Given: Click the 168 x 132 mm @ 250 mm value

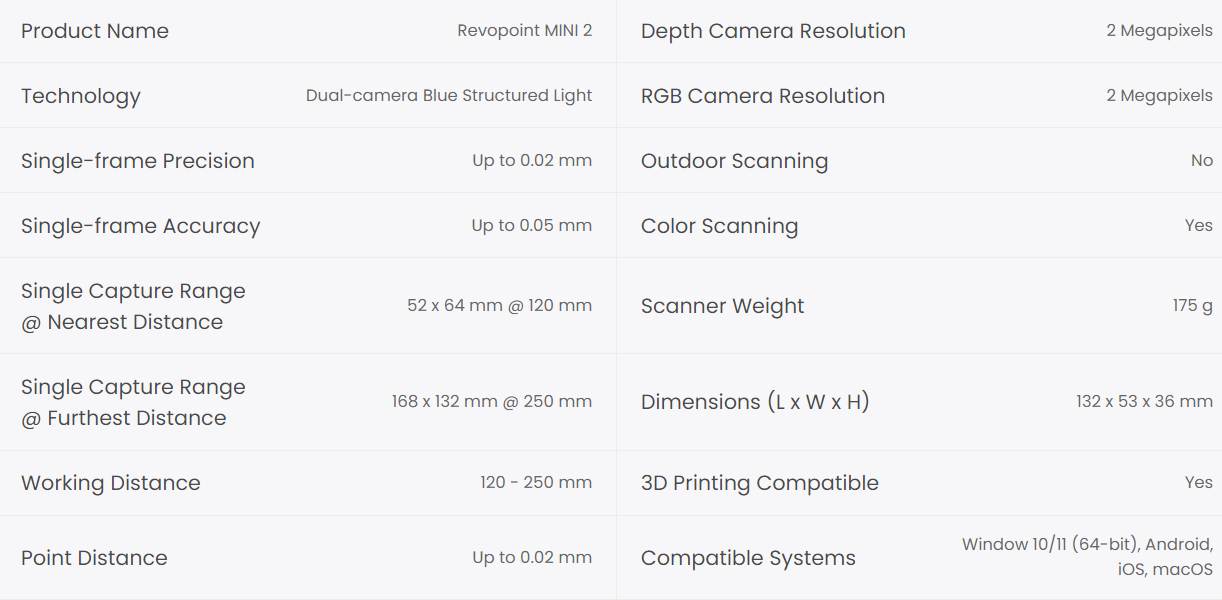Looking at the screenshot, I should tap(491, 402).
